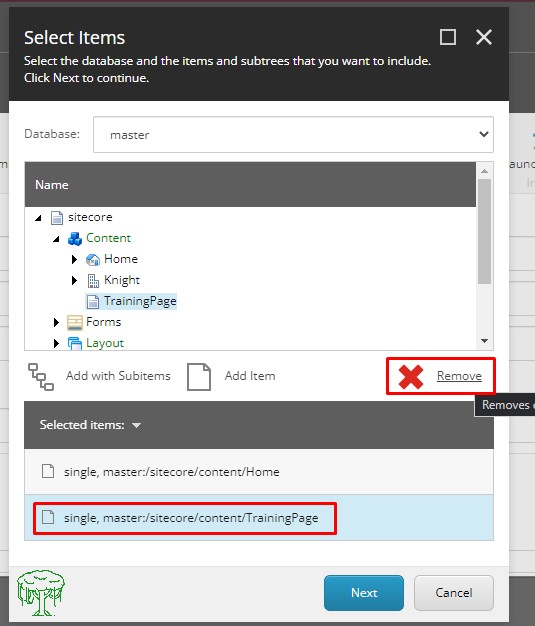Select the Forms tree item
This screenshot has height=626, width=535.
(103, 322)
